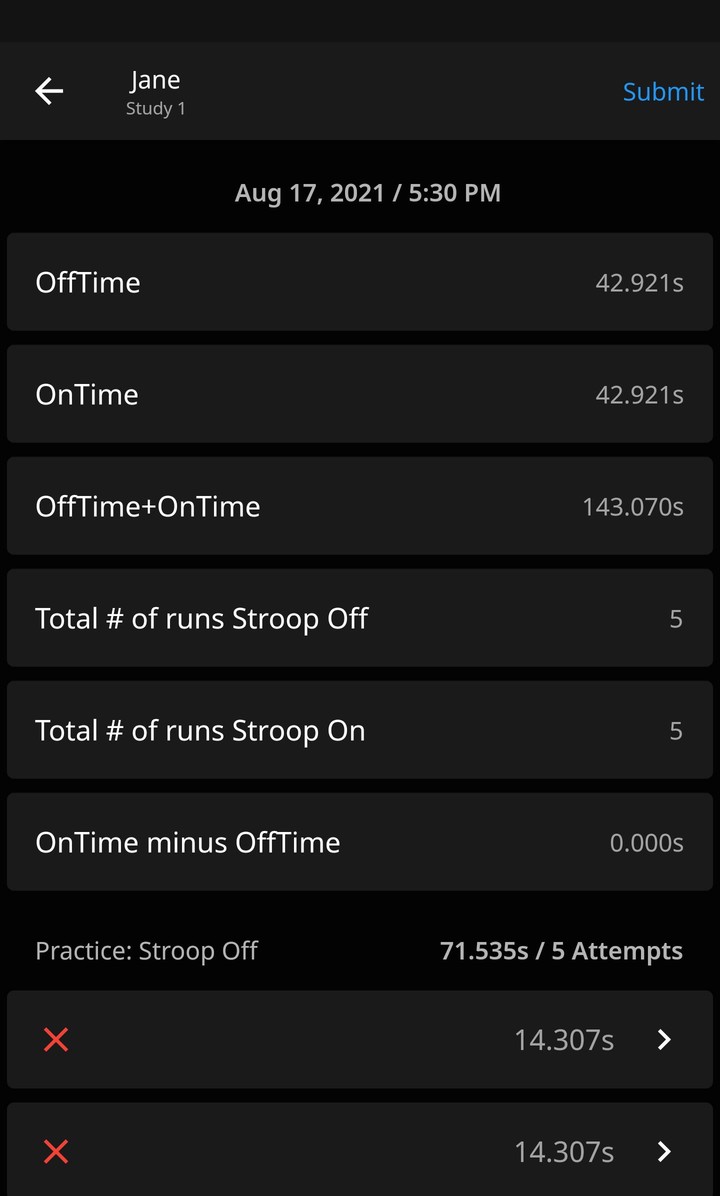Submit the Stroop results
720x1196 pixels.
(663, 92)
